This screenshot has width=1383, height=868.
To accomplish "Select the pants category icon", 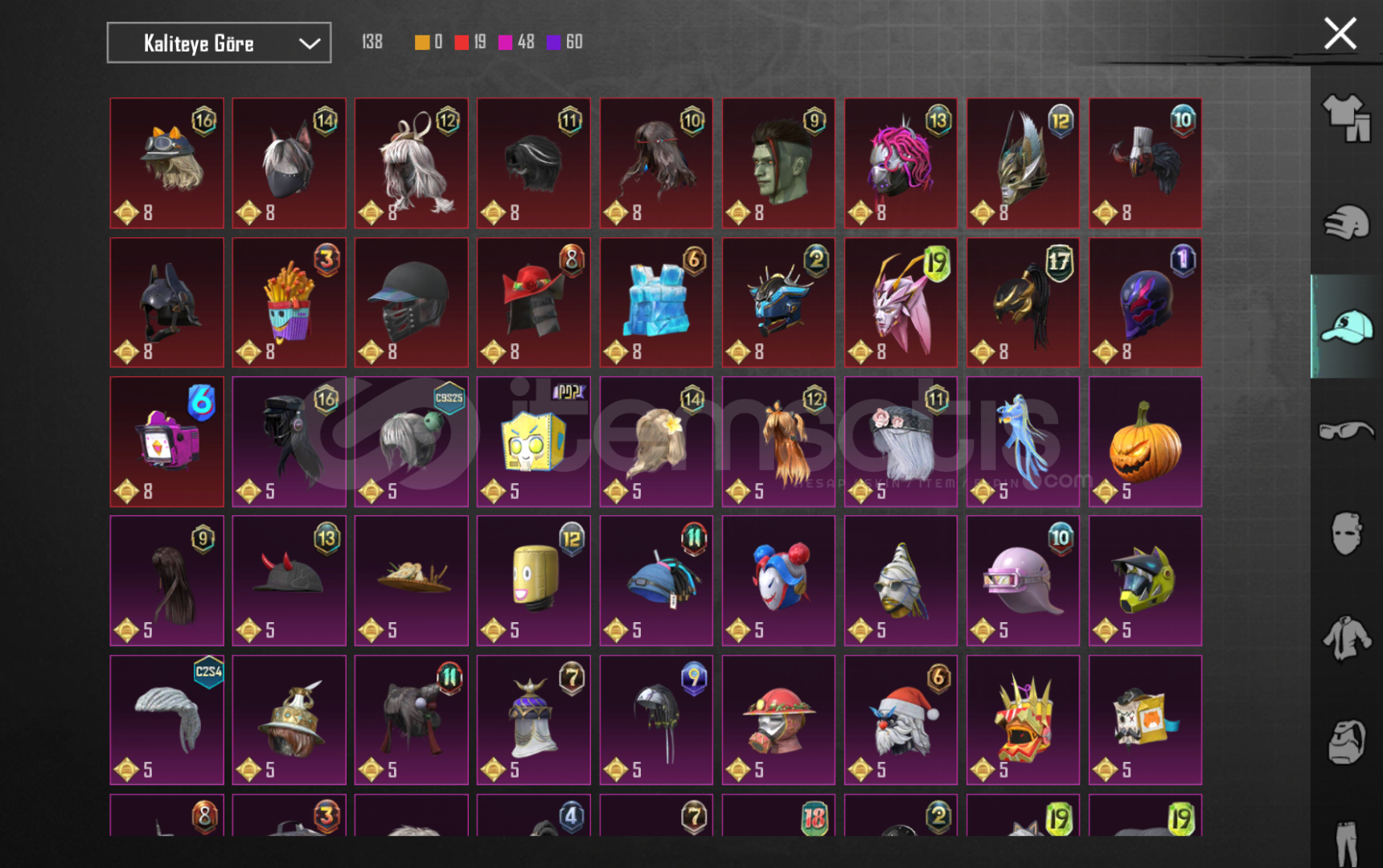I will tap(1347, 842).
